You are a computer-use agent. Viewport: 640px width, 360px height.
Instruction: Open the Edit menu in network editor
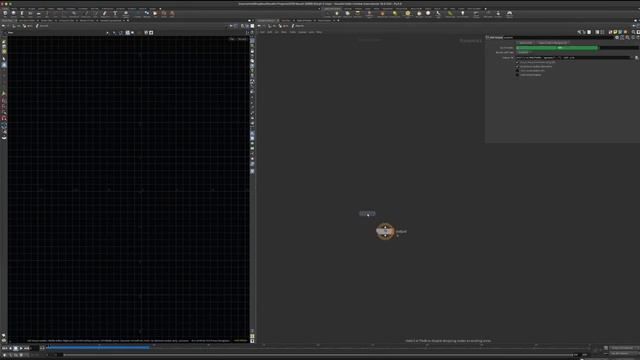pos(269,32)
